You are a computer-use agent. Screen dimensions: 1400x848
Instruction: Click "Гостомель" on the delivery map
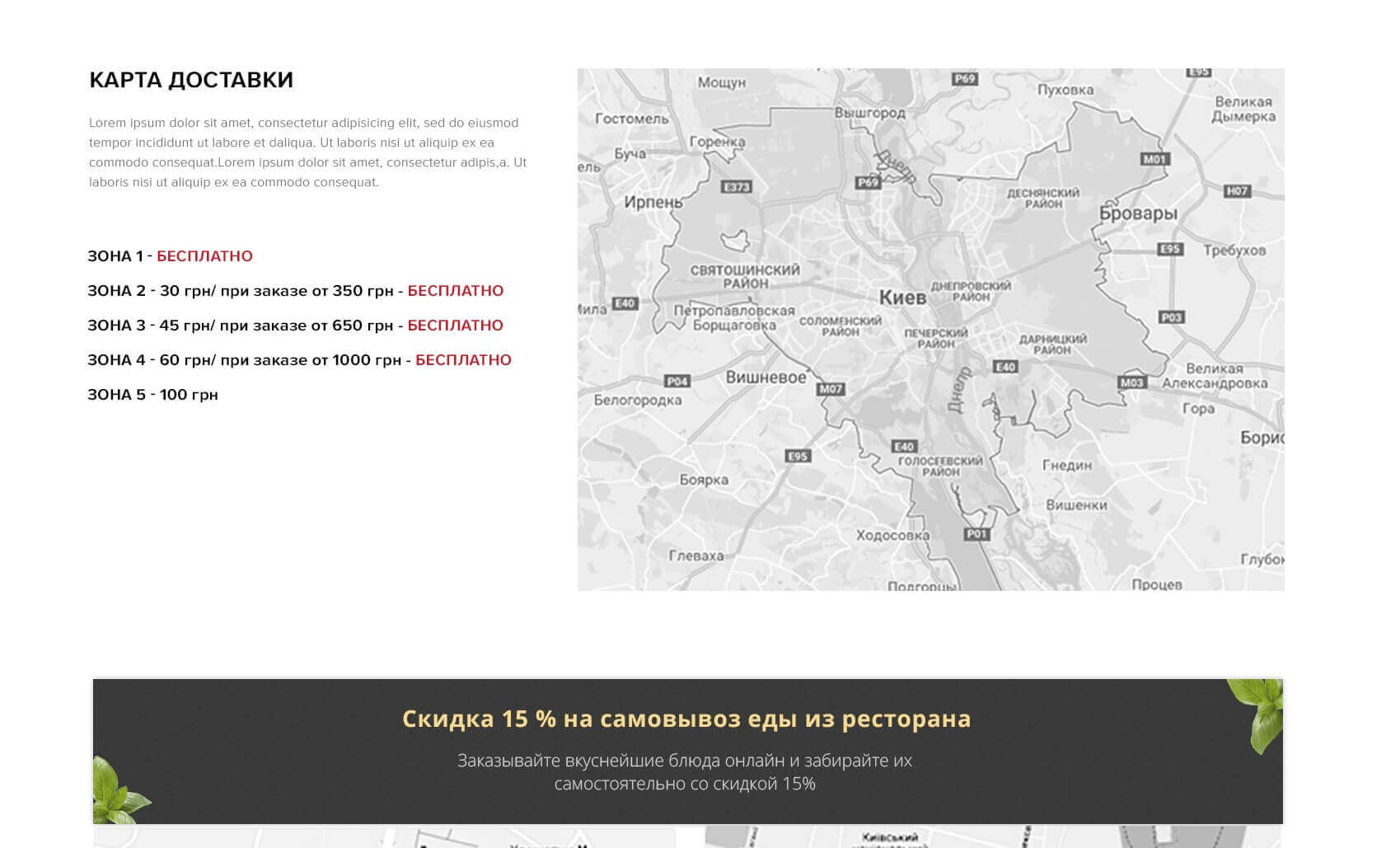click(632, 119)
